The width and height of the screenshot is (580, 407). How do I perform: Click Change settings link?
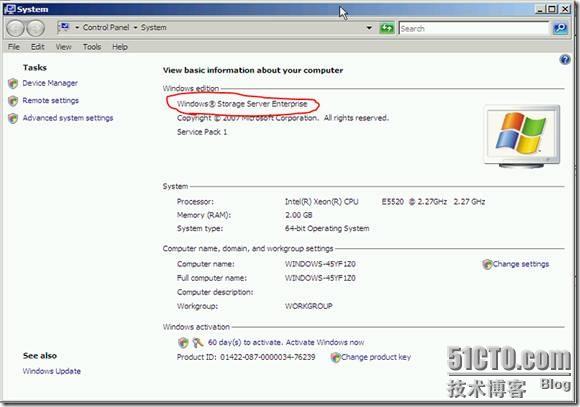pos(521,264)
